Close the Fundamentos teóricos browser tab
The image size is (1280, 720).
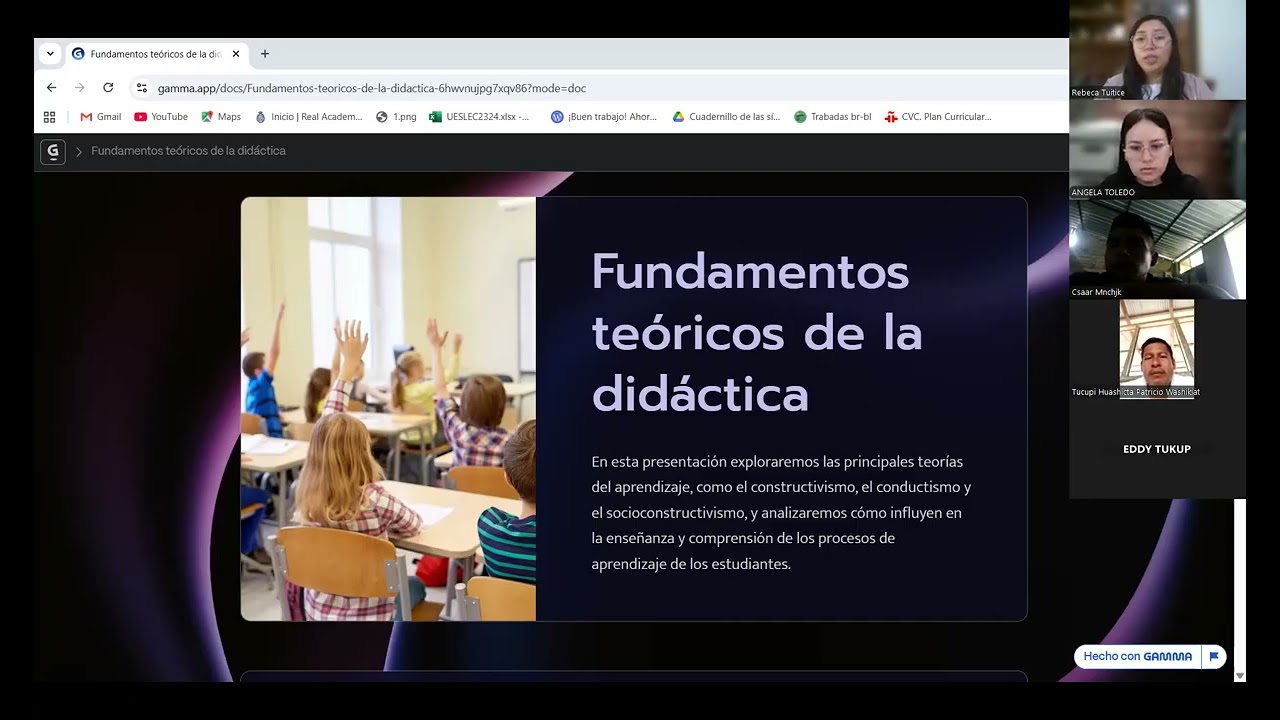(x=236, y=54)
